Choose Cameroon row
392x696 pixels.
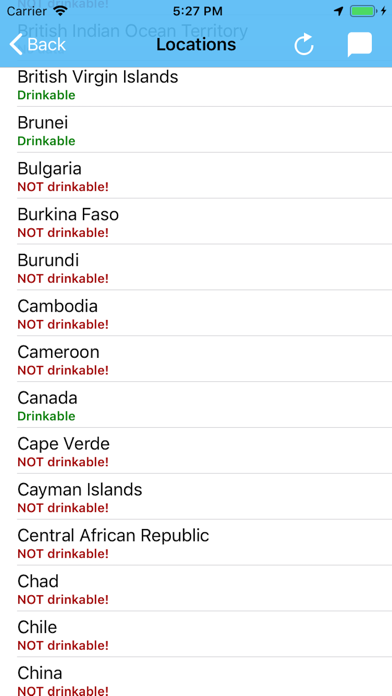pyautogui.click(x=196, y=359)
